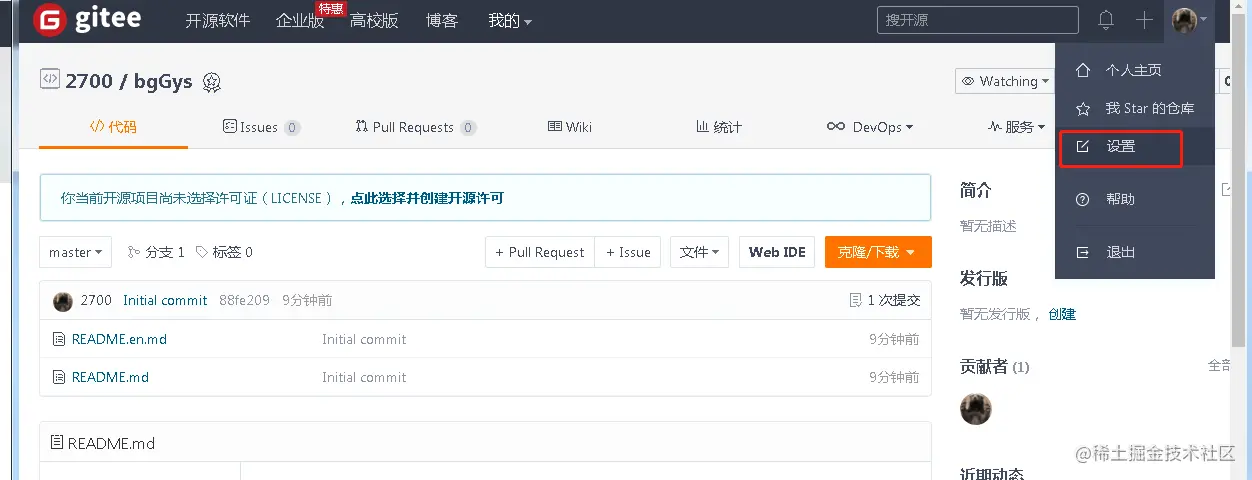Viewport: 1252px width, 480px height.
Task: Select 我 Star 的仓库 from user menu
Action: [x=1135, y=108]
